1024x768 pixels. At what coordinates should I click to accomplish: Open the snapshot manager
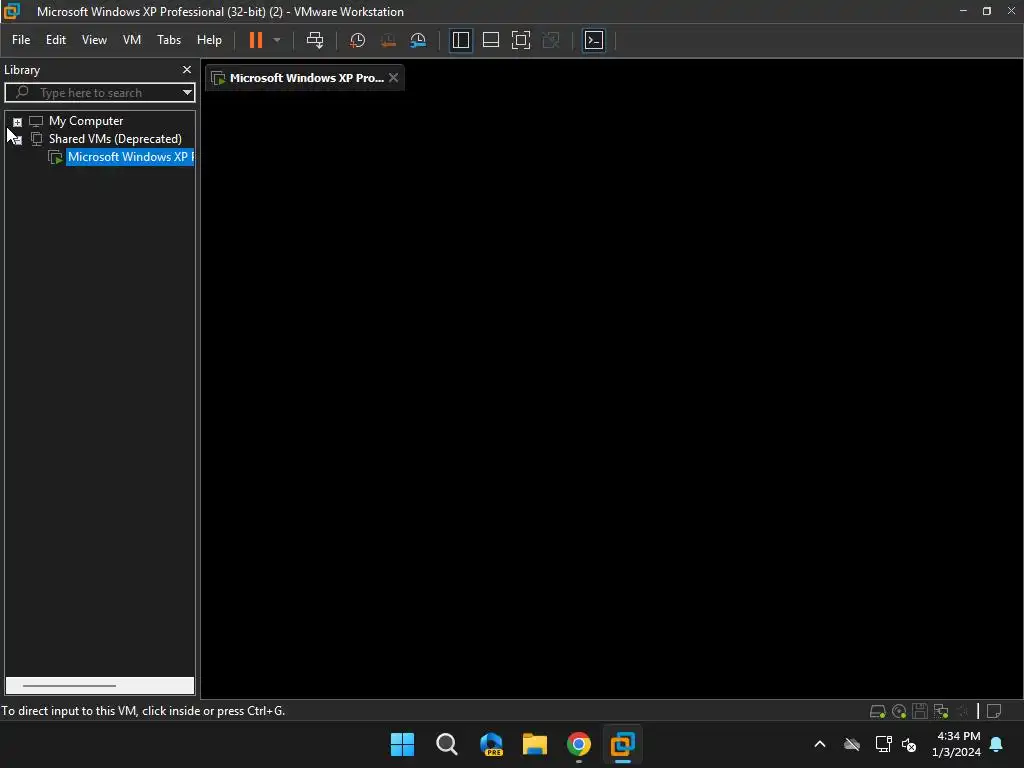point(418,40)
